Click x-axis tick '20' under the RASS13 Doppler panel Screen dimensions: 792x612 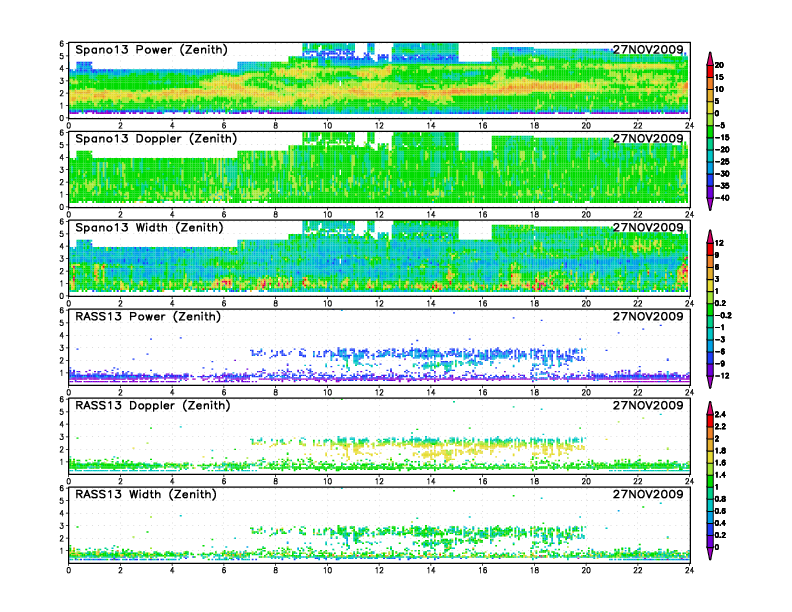[586, 481]
